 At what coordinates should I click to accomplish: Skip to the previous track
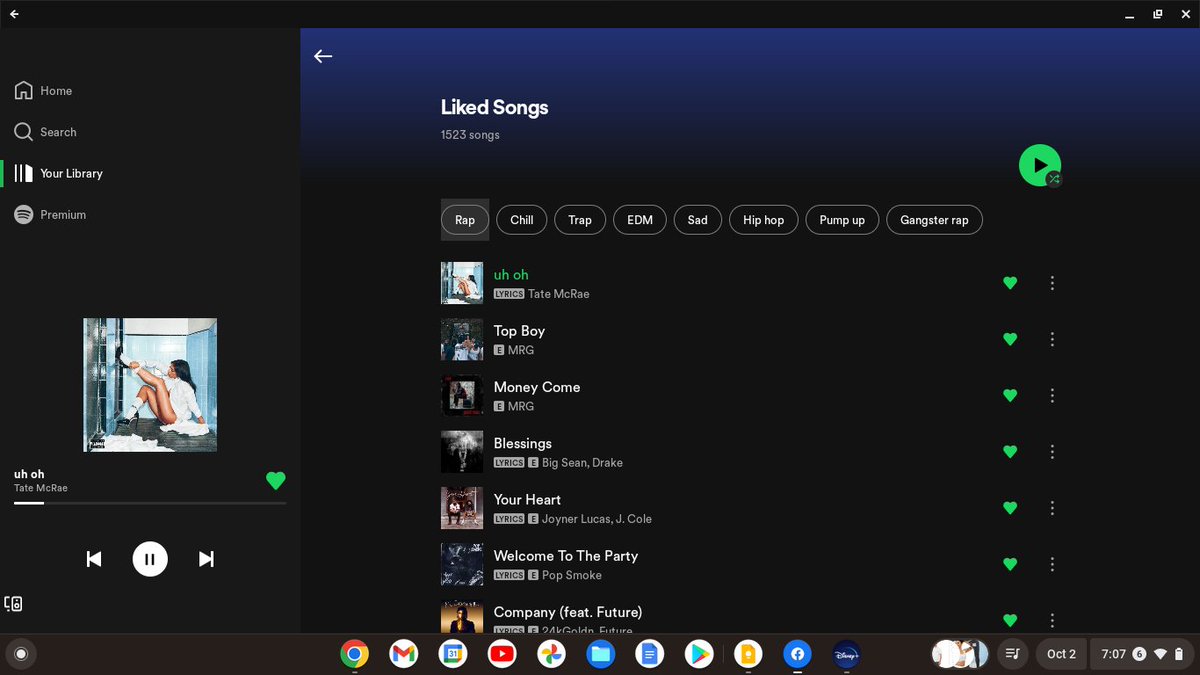pyautogui.click(x=94, y=559)
